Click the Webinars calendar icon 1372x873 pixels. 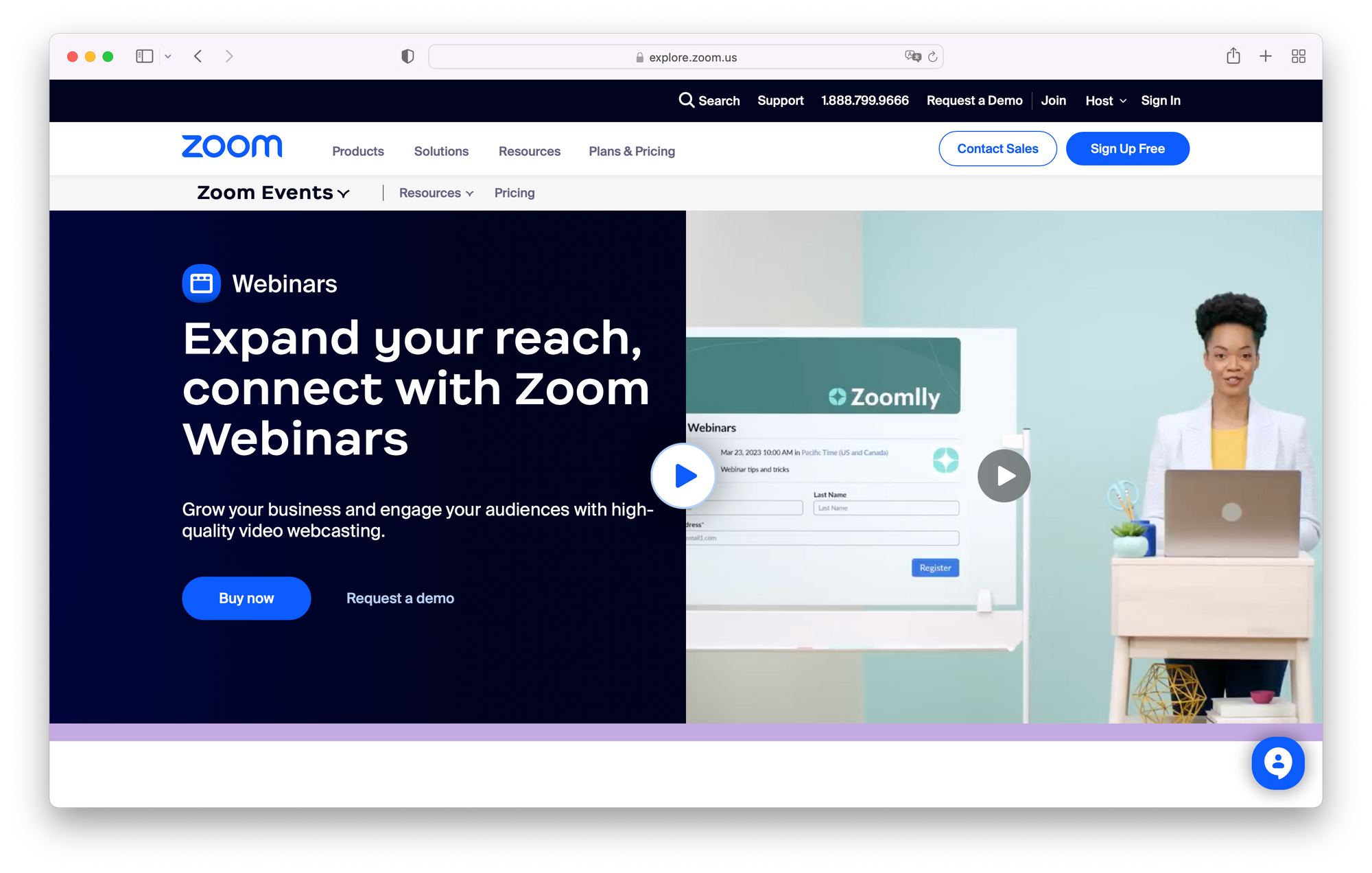tap(199, 284)
